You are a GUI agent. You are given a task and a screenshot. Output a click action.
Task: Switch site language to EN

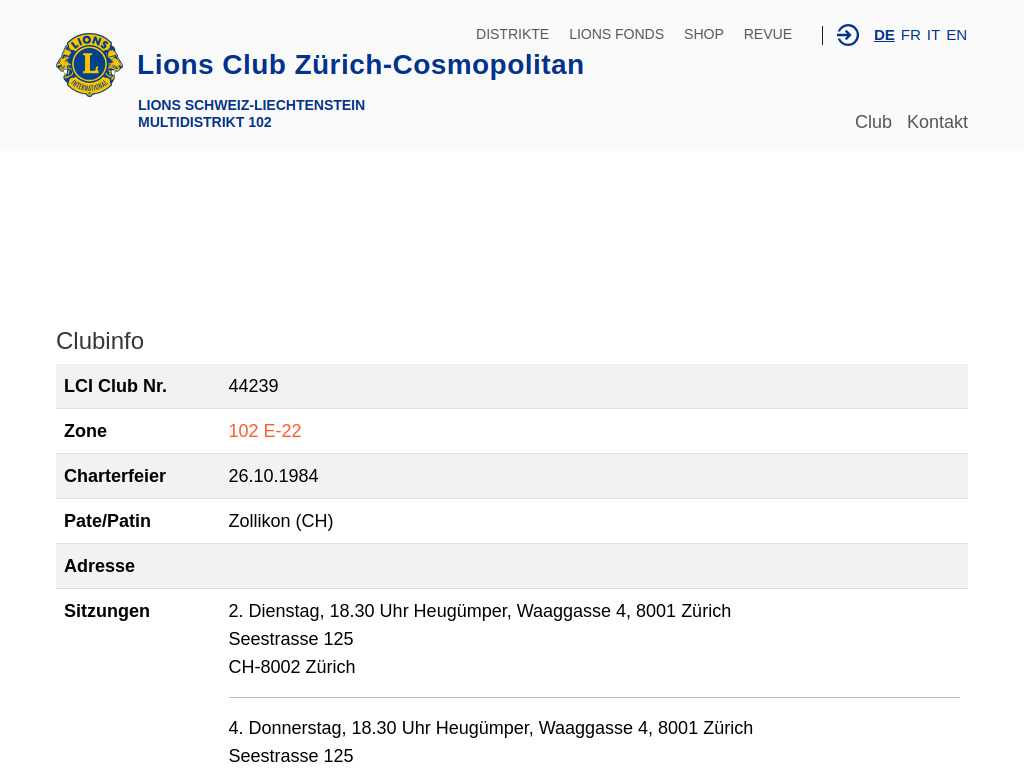click(956, 35)
